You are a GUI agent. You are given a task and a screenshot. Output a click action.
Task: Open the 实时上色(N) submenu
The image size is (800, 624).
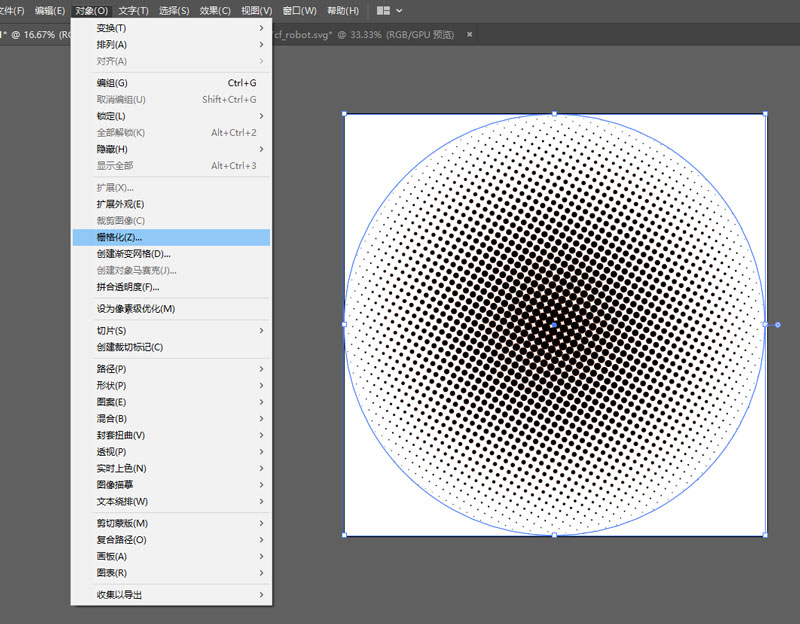(x=171, y=468)
